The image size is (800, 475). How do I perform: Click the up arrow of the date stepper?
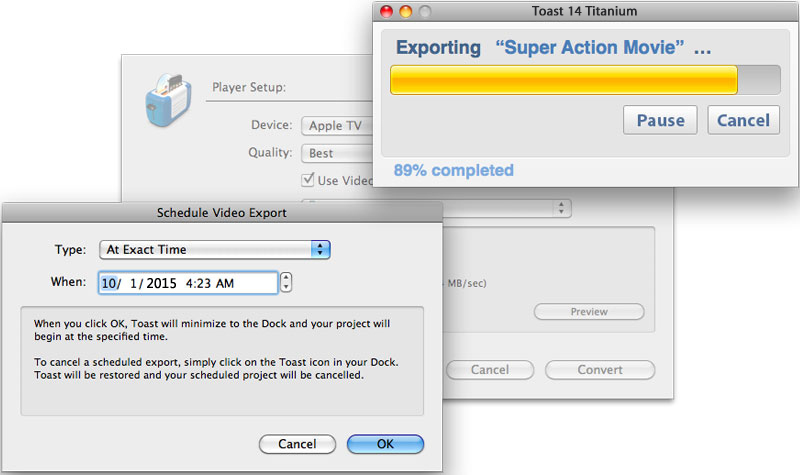(287, 278)
